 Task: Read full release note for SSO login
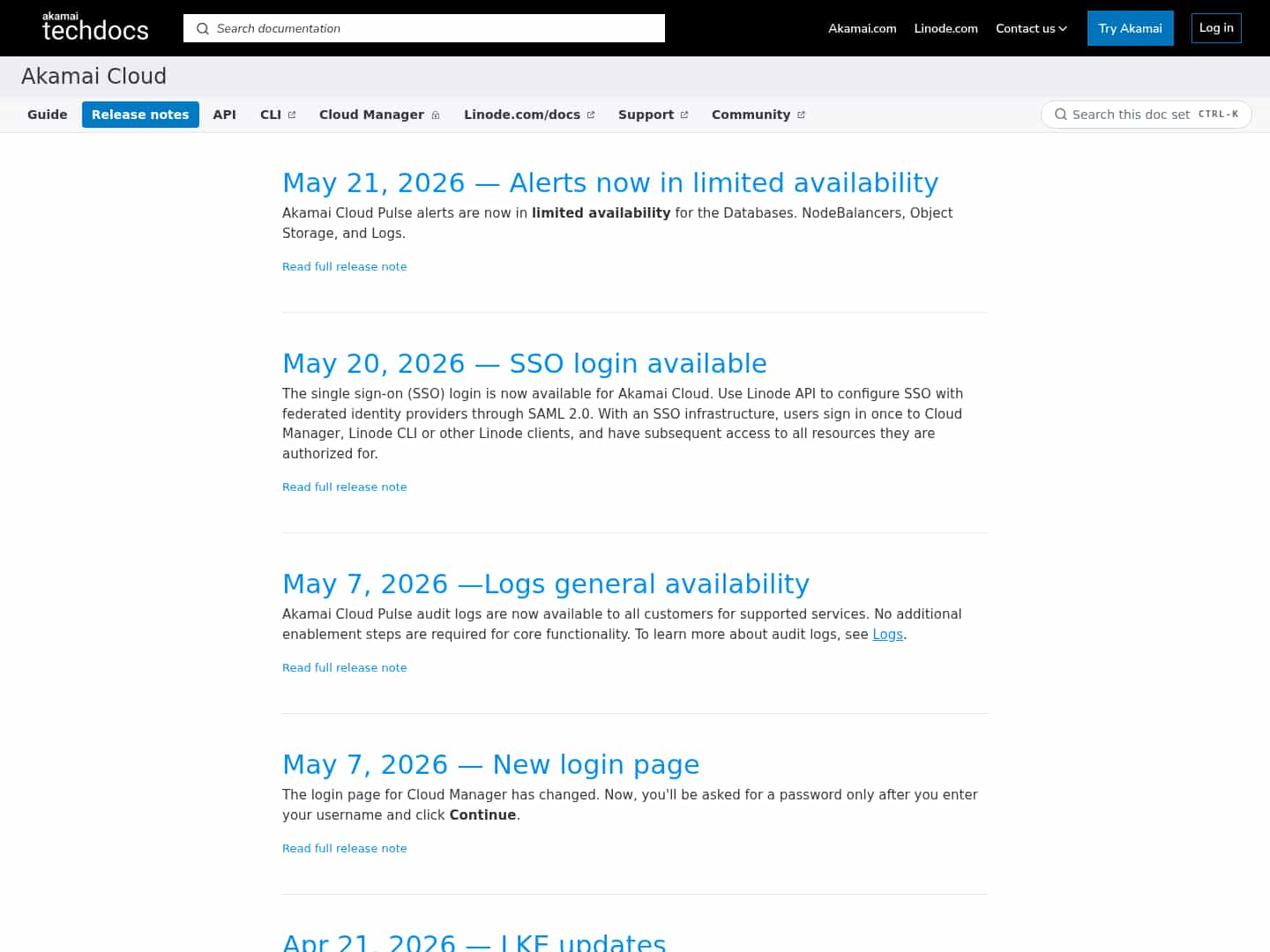click(345, 487)
